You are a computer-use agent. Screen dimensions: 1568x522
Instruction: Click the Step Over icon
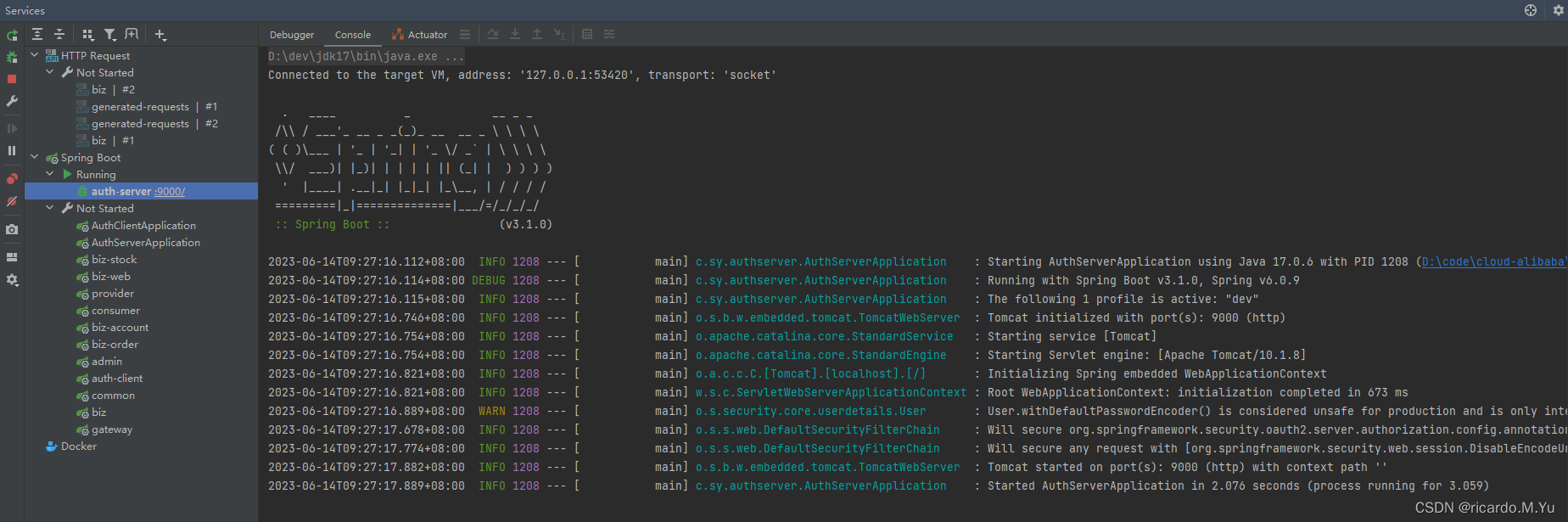click(x=493, y=34)
